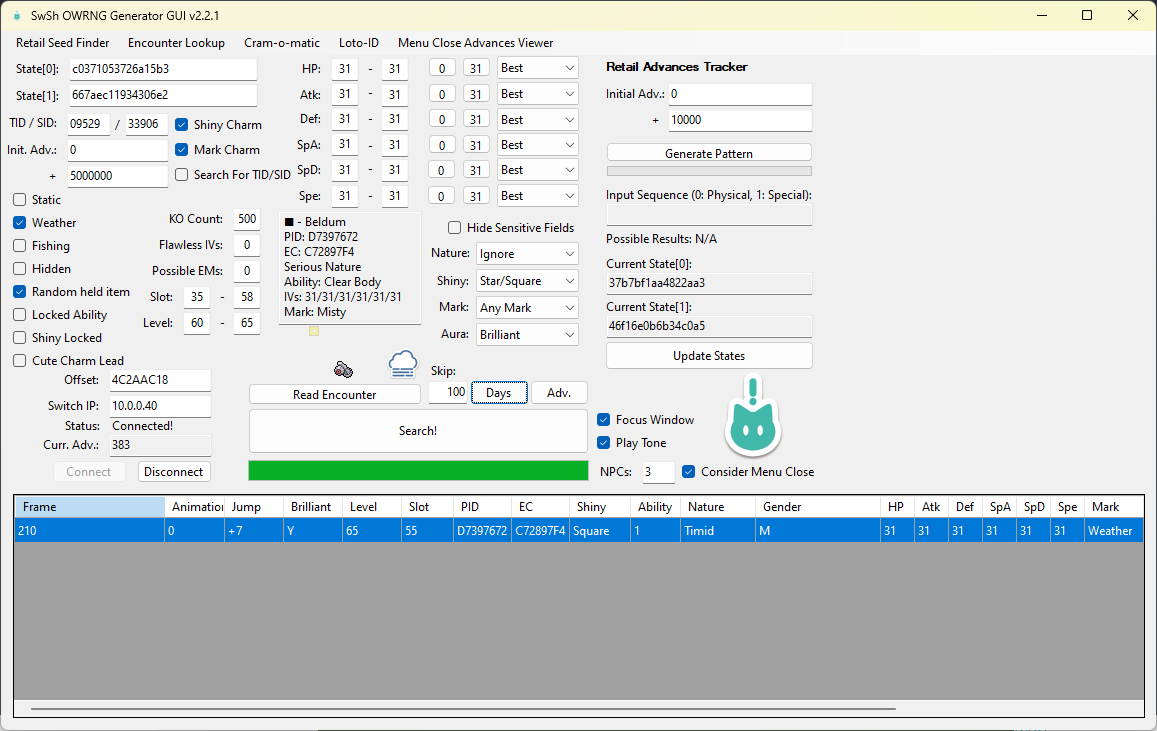Viewport: 1157px width, 731px height.
Task: Click the Offset input field
Action: click(x=160, y=380)
